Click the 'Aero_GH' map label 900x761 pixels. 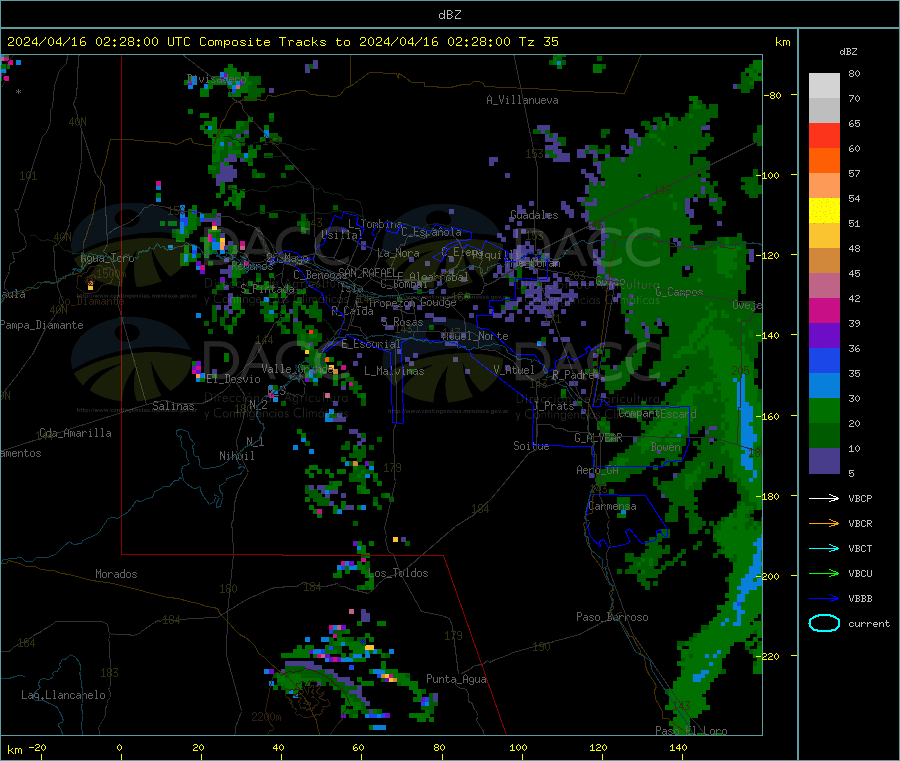[x=598, y=470]
